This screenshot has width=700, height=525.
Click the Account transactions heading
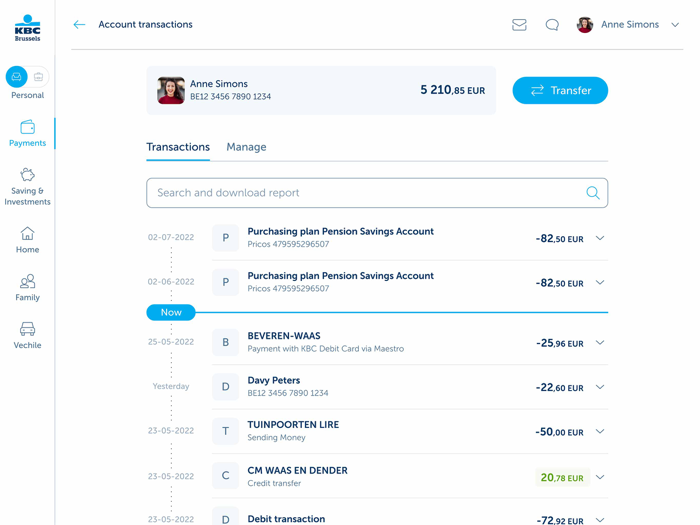click(x=146, y=25)
